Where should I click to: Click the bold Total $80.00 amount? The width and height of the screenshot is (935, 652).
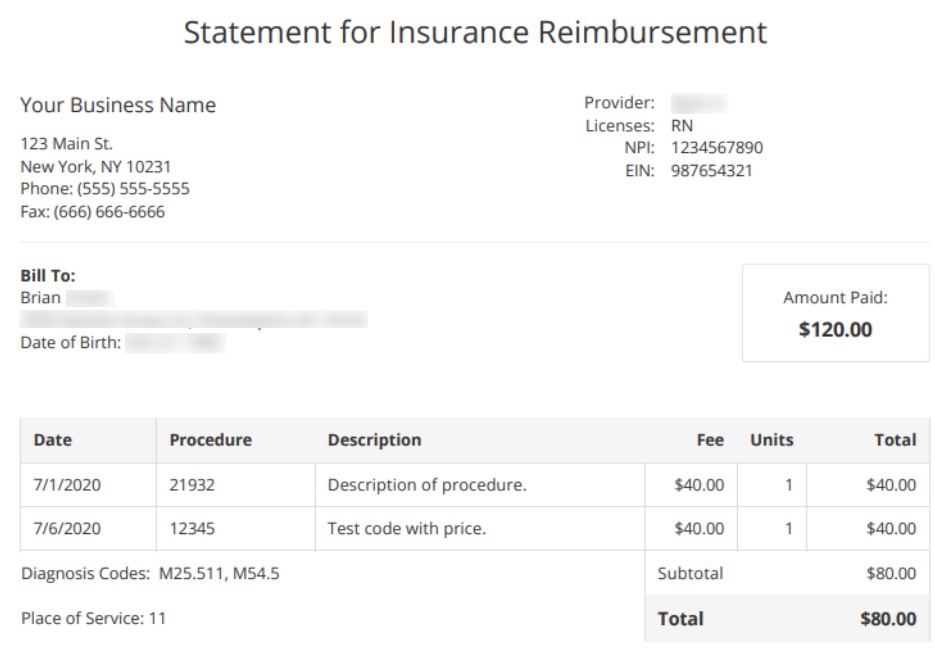[887, 619]
